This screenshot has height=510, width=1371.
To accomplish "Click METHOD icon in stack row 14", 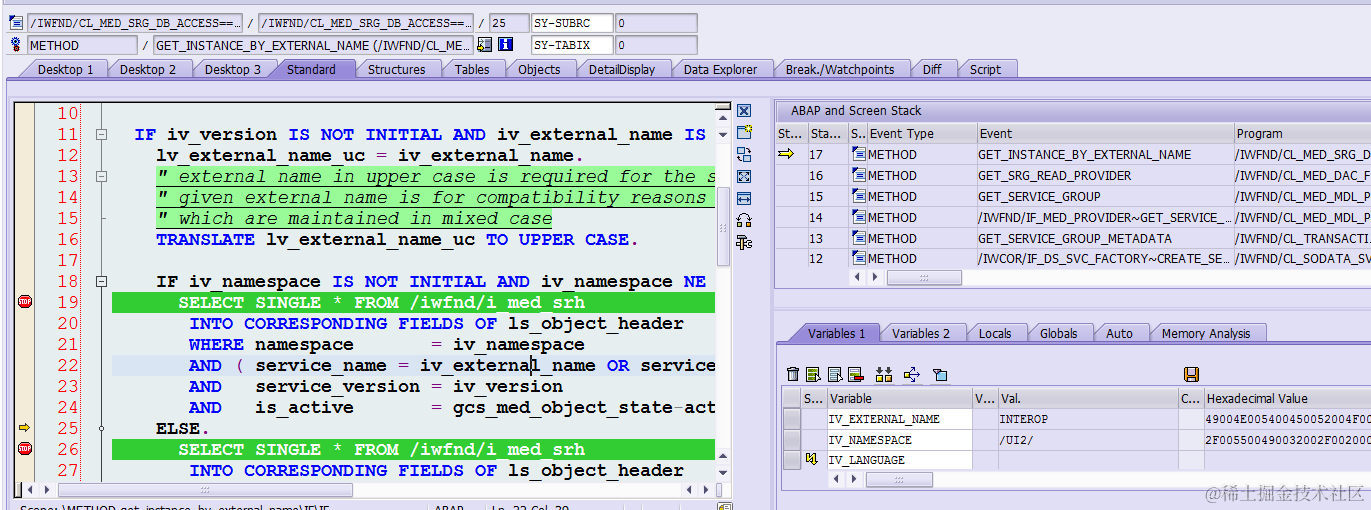I will click(x=859, y=217).
